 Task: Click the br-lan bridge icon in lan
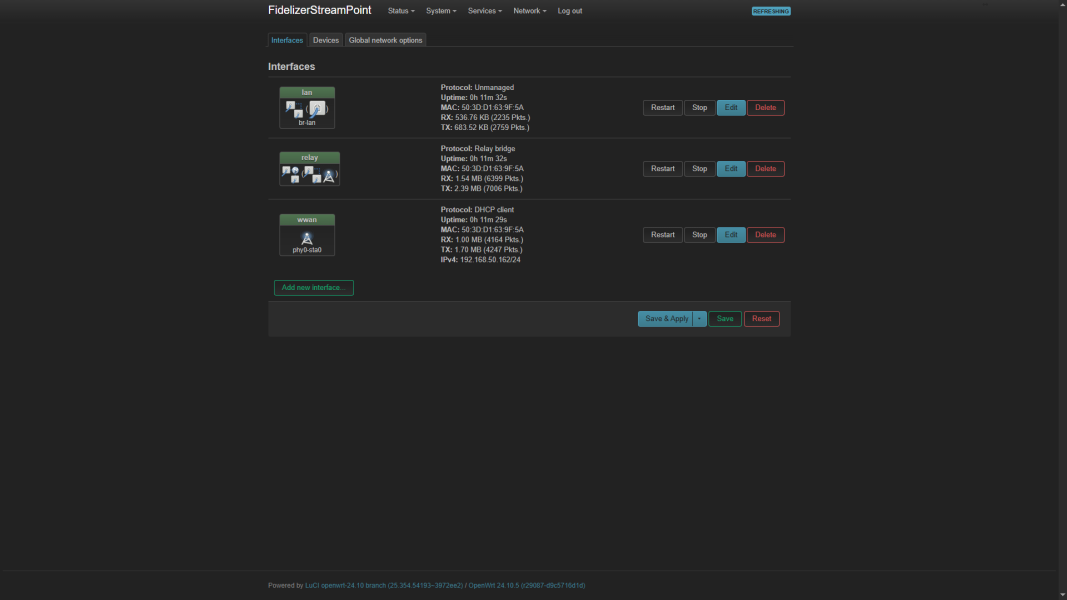point(293,109)
